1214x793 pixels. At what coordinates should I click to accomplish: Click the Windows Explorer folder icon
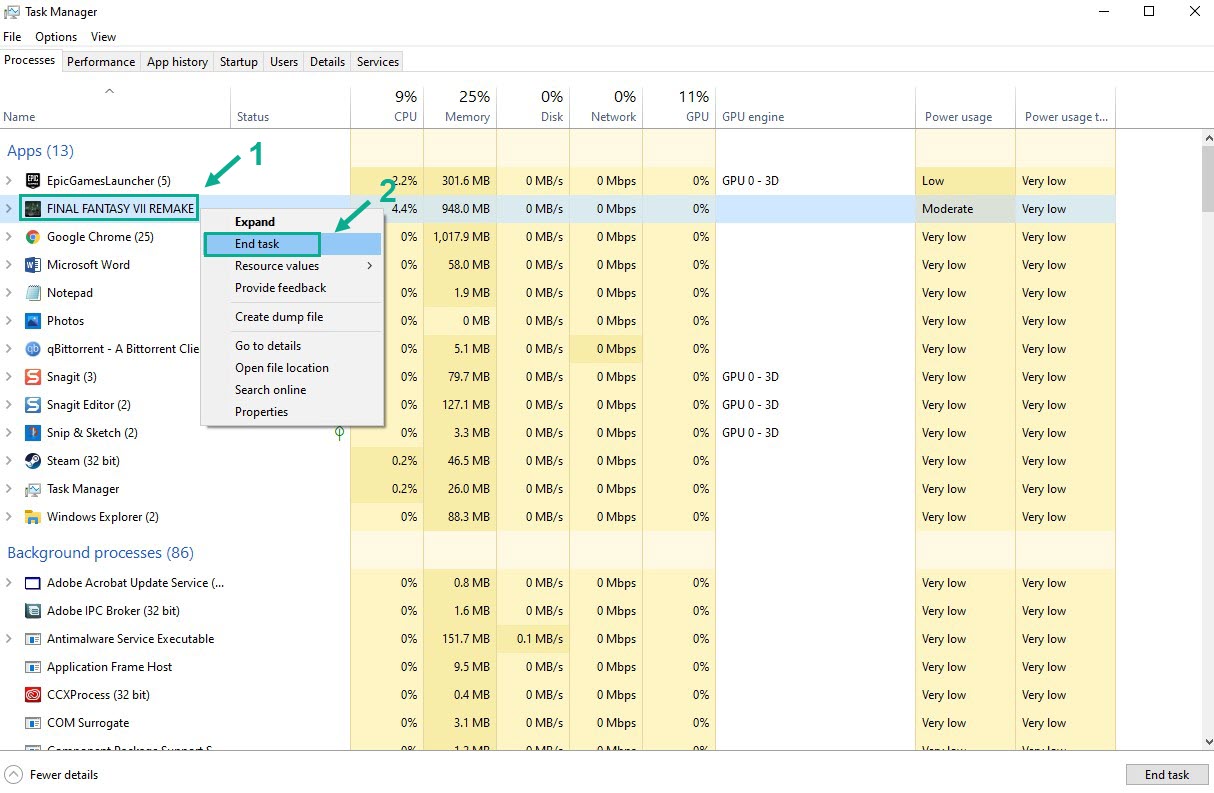pos(32,517)
